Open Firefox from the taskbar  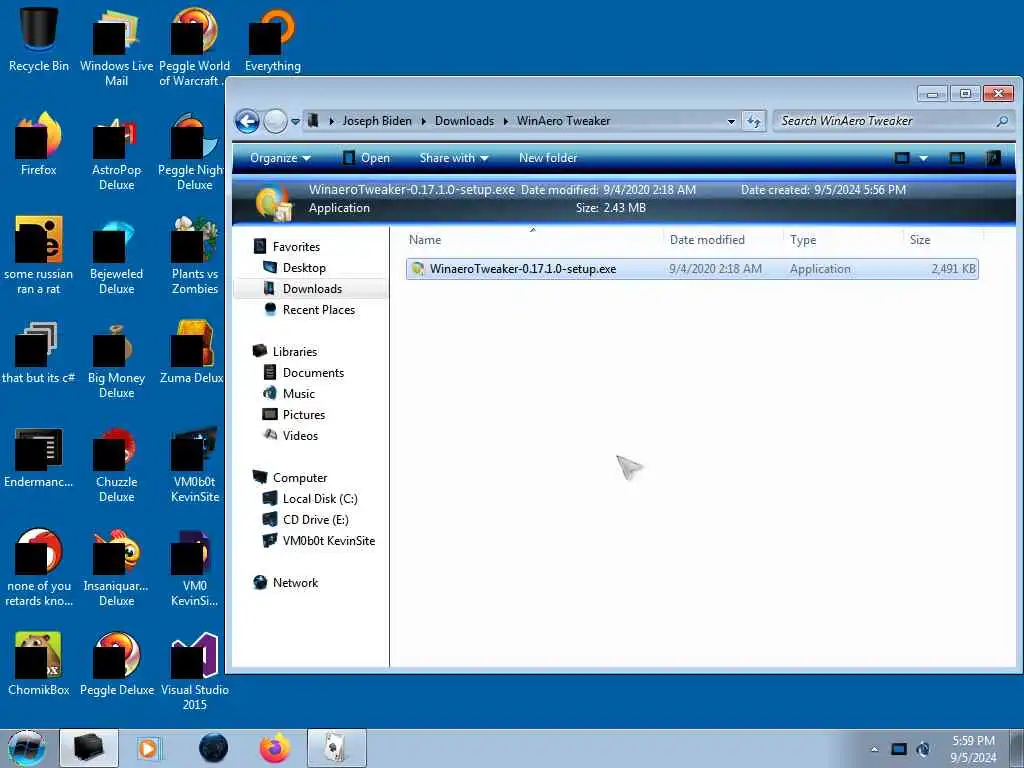tap(275, 748)
